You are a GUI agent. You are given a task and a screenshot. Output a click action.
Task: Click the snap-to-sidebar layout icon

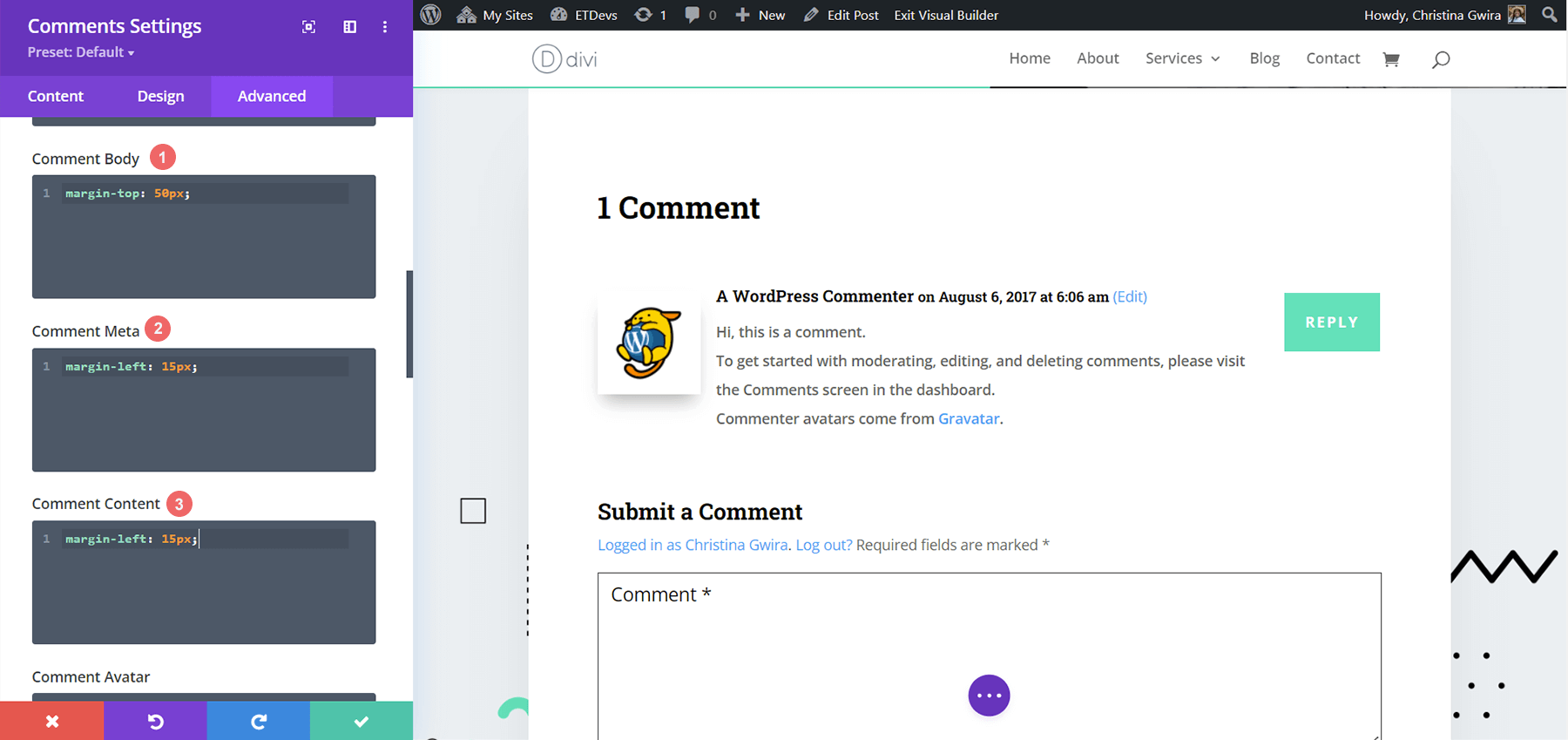[x=349, y=27]
